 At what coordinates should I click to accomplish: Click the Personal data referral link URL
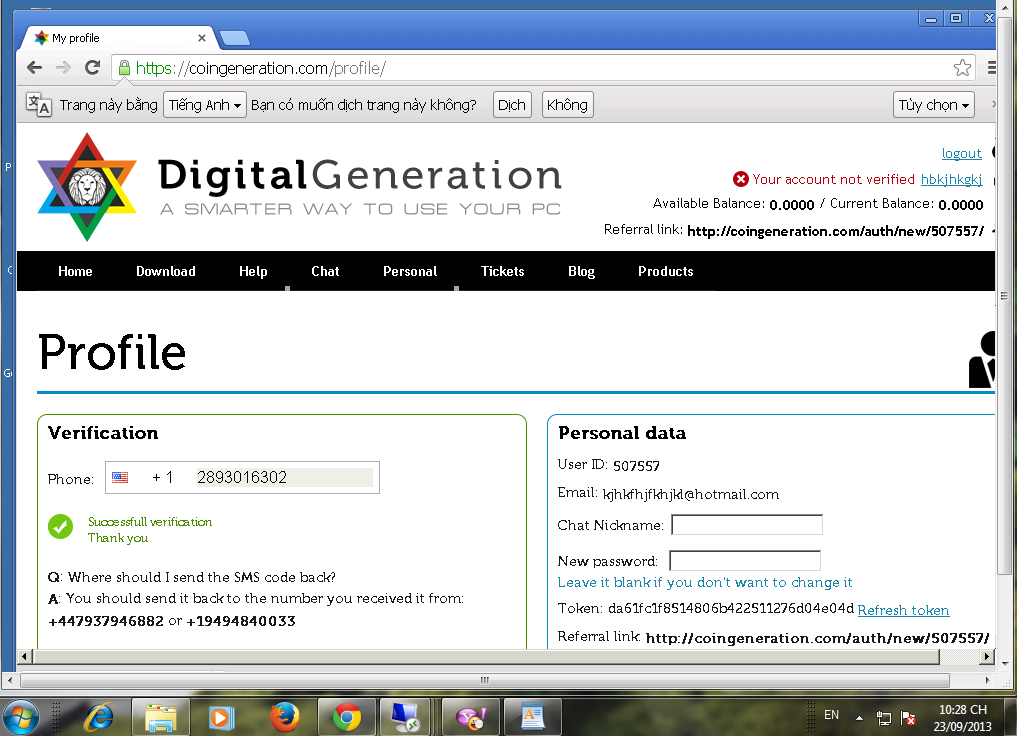point(817,638)
